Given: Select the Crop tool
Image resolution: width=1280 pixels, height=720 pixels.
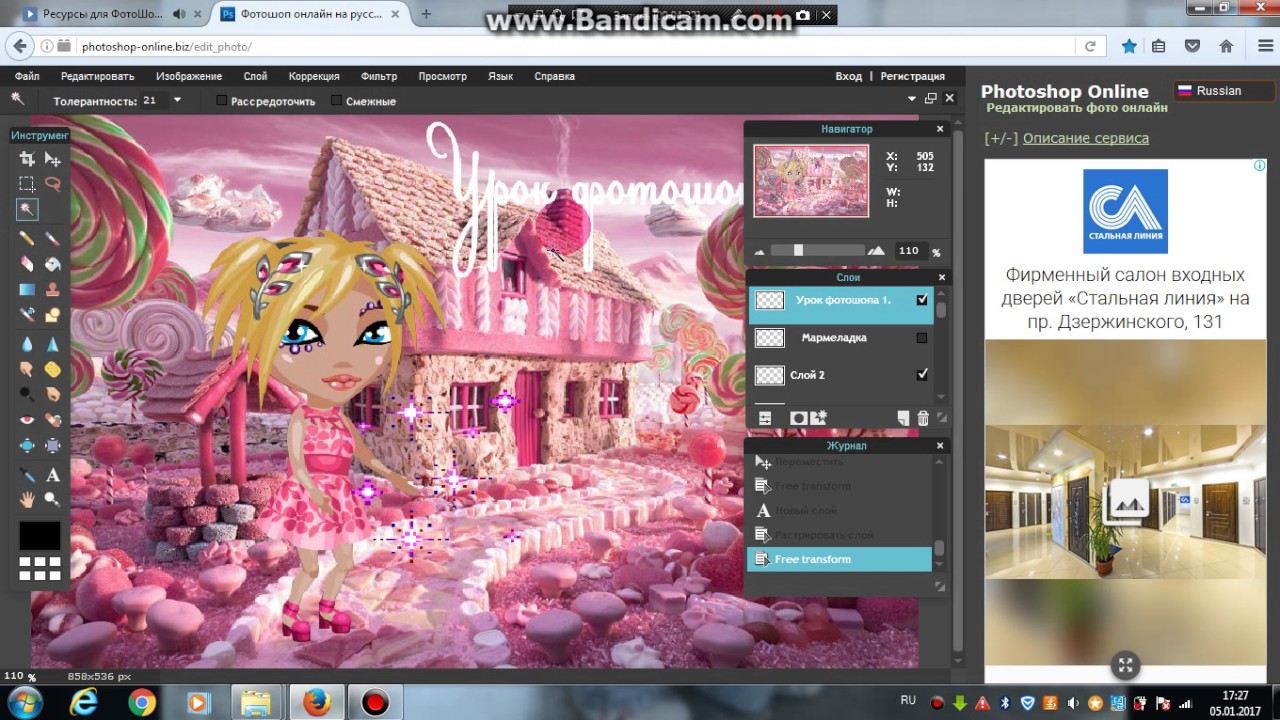Looking at the screenshot, I should (27, 158).
